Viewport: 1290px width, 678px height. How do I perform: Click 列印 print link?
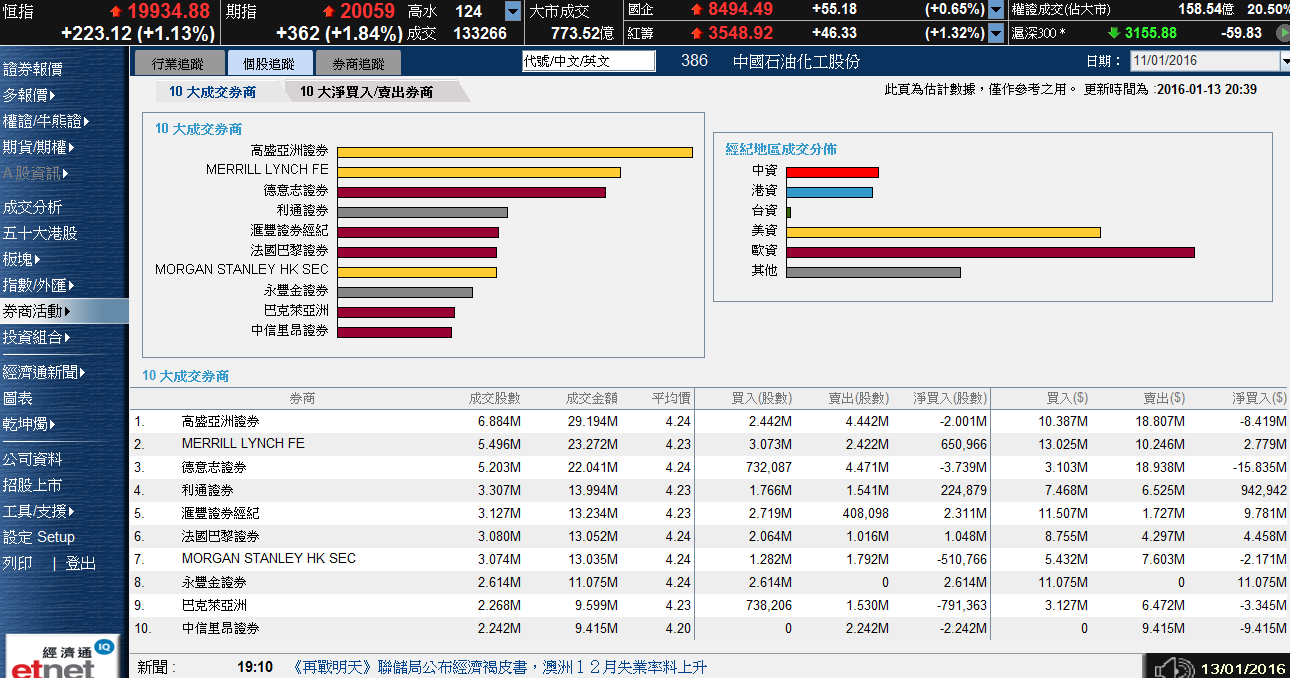pyautogui.click(x=18, y=564)
